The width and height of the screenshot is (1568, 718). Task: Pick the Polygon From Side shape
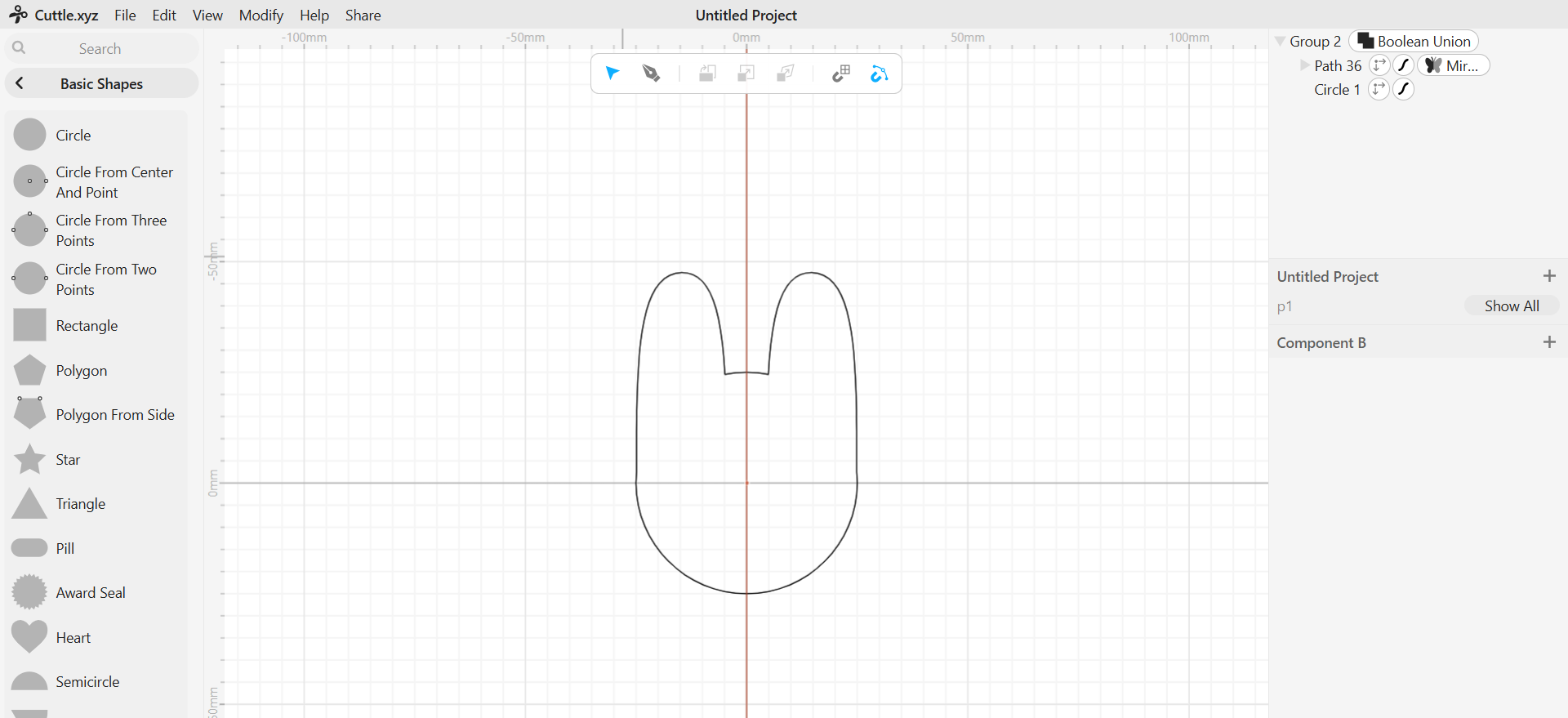30,413
